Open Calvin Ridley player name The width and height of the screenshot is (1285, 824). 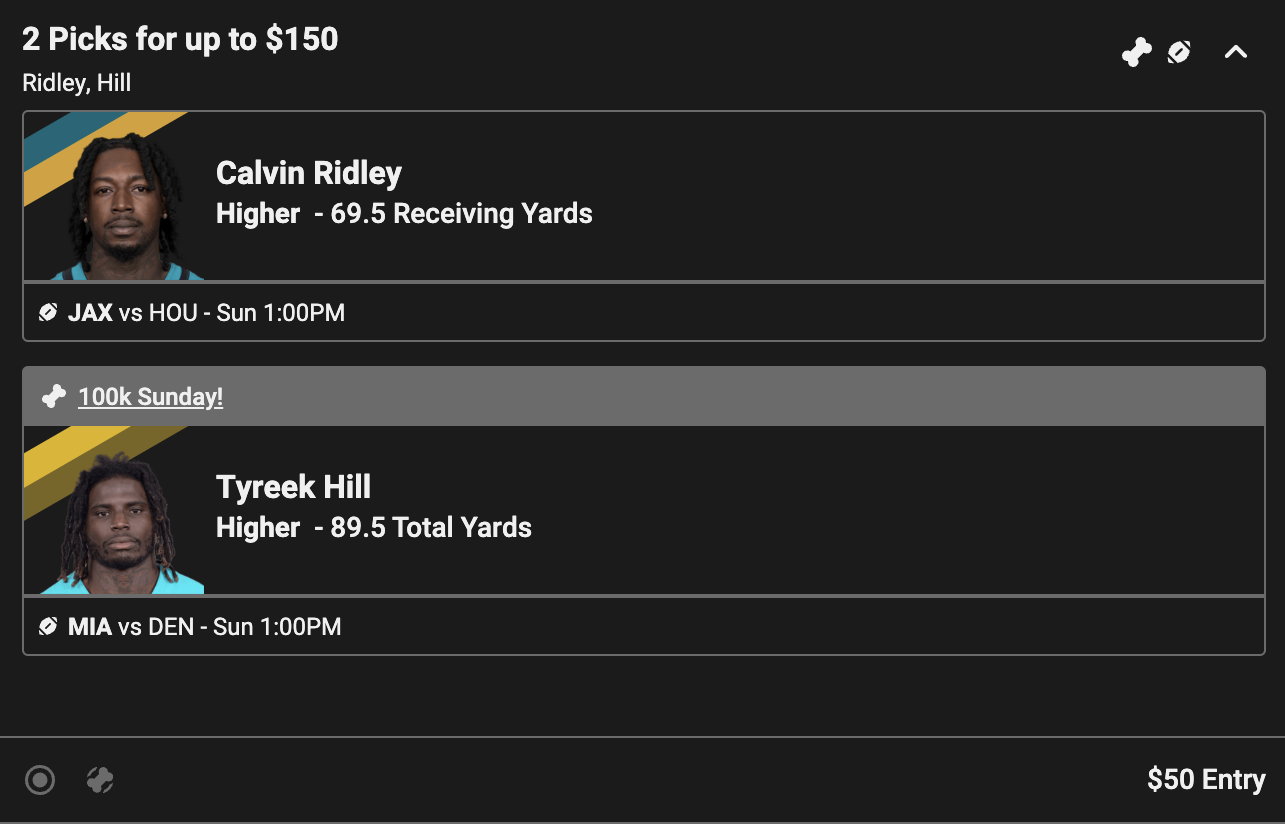click(309, 173)
